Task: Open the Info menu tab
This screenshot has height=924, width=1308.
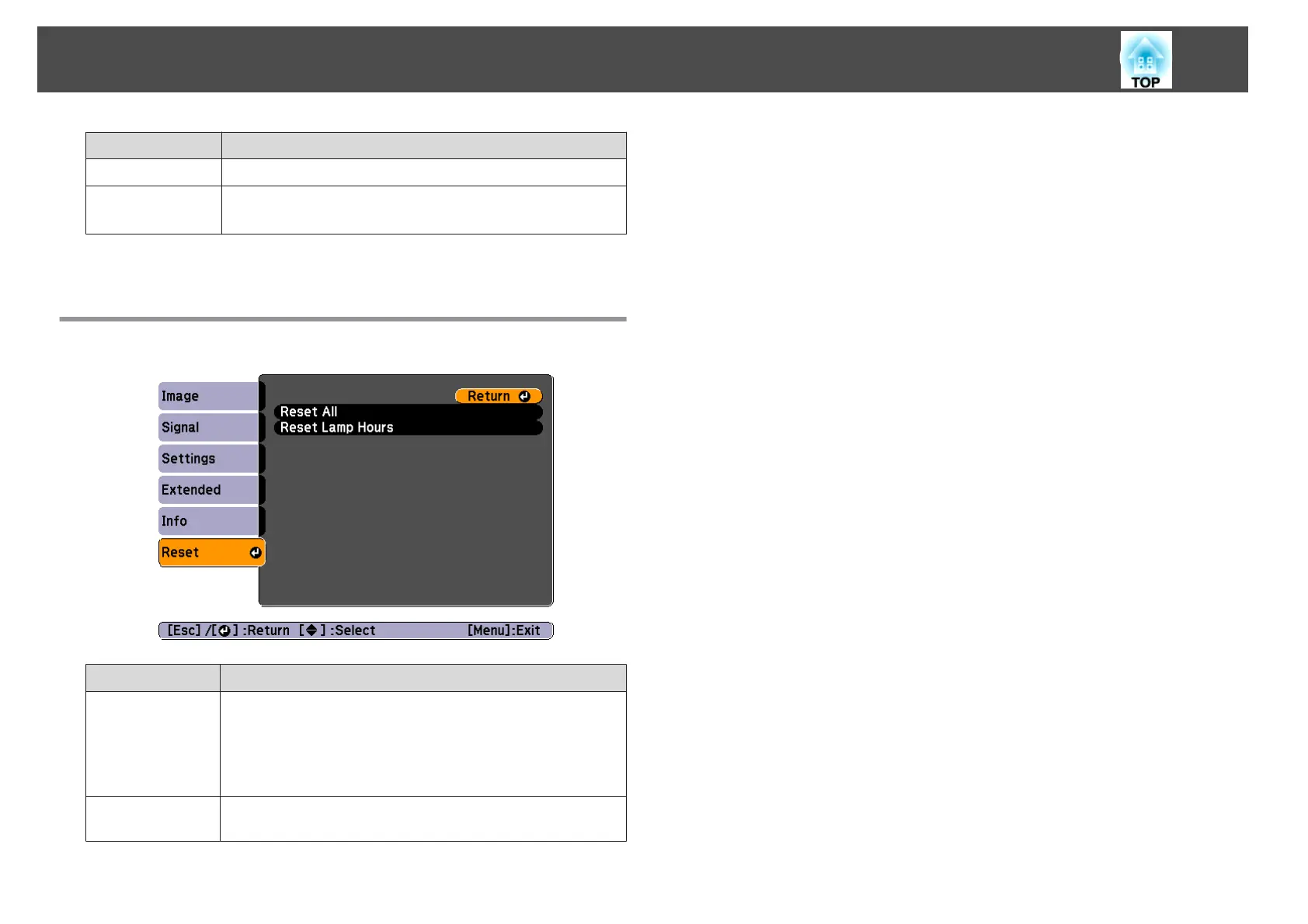Action: tap(210, 521)
